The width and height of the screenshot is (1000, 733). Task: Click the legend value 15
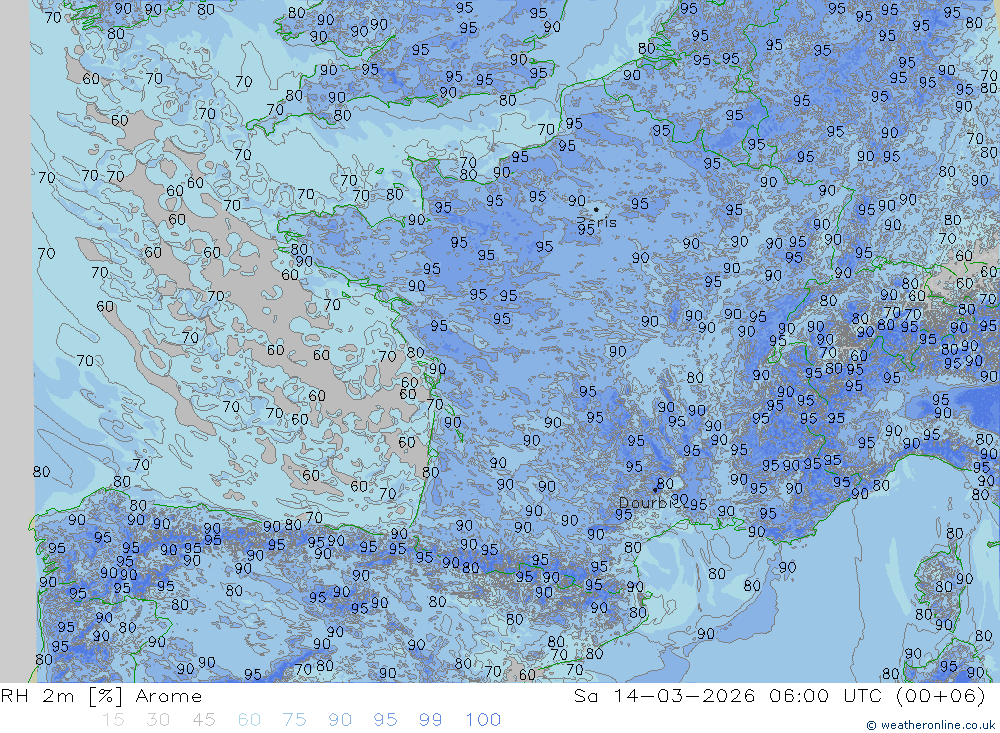[113, 720]
